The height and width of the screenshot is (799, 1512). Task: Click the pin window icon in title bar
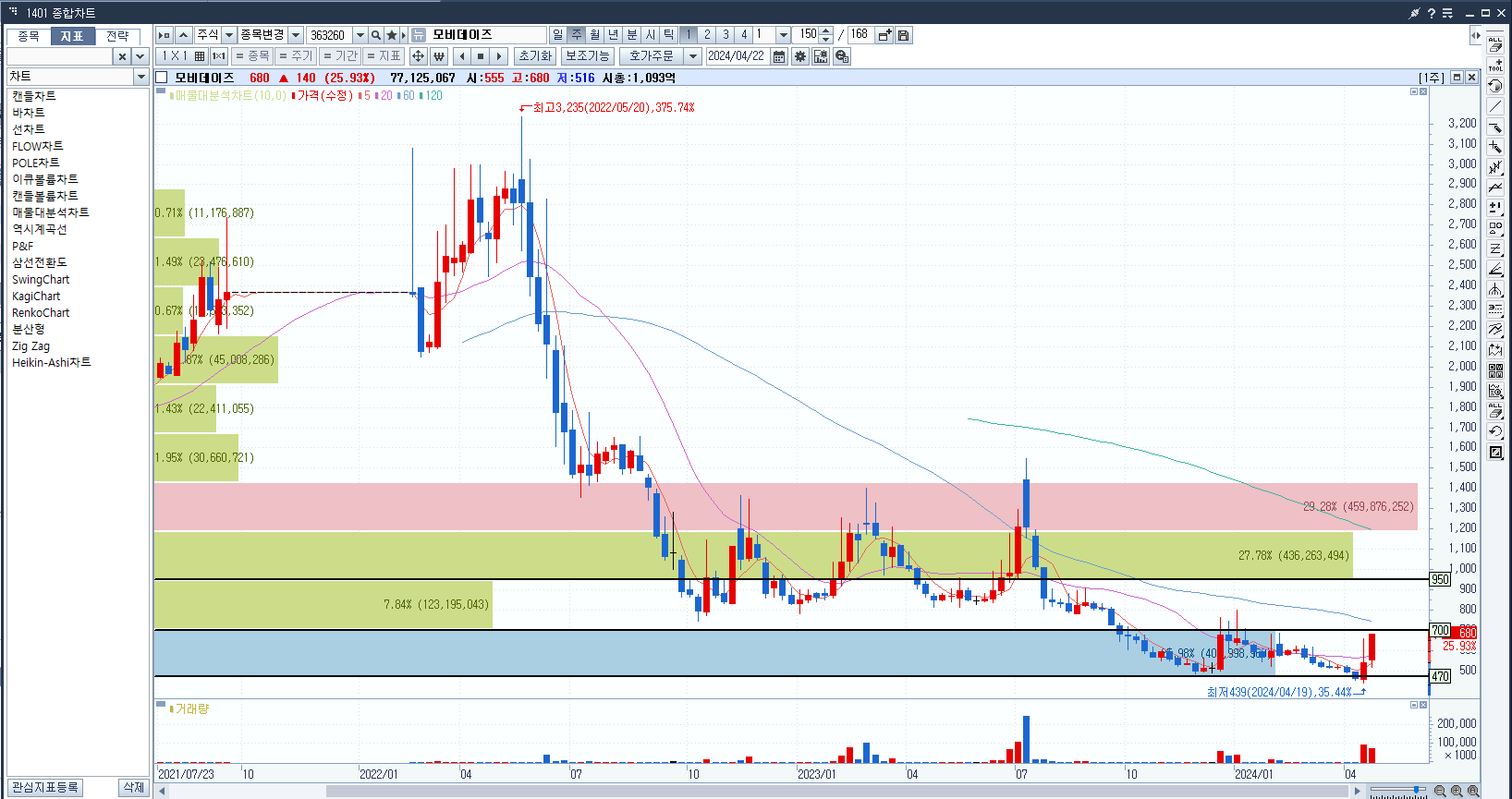(1414, 13)
